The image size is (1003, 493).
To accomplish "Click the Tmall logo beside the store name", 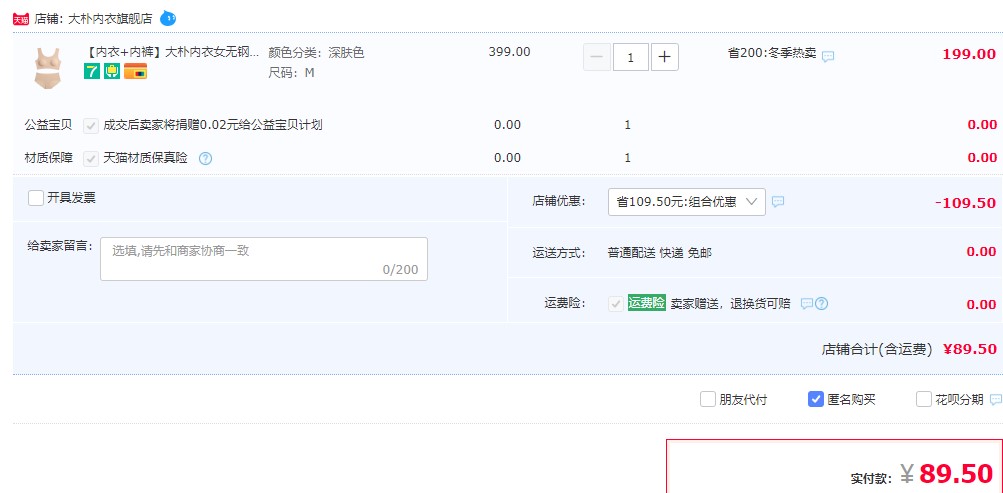I will (20, 19).
